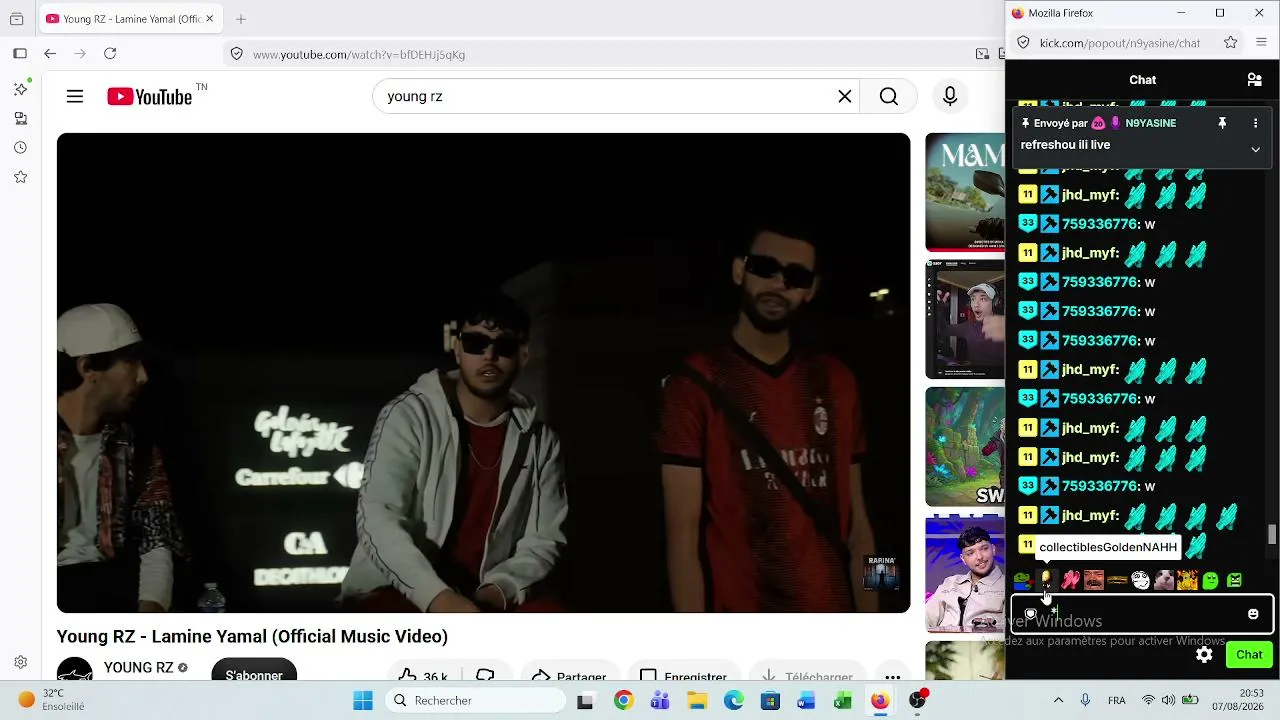Subscribe with the S'abonner button
Viewport: 1280px width, 720px height.
click(254, 675)
